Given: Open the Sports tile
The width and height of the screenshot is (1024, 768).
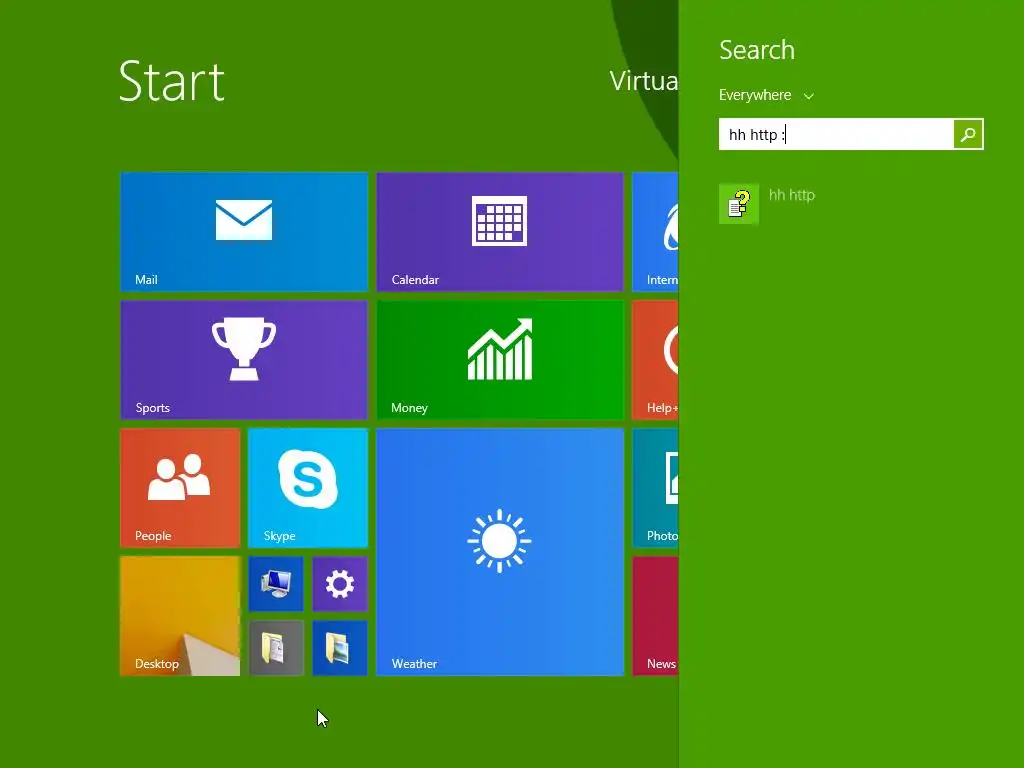Looking at the screenshot, I should 244,360.
